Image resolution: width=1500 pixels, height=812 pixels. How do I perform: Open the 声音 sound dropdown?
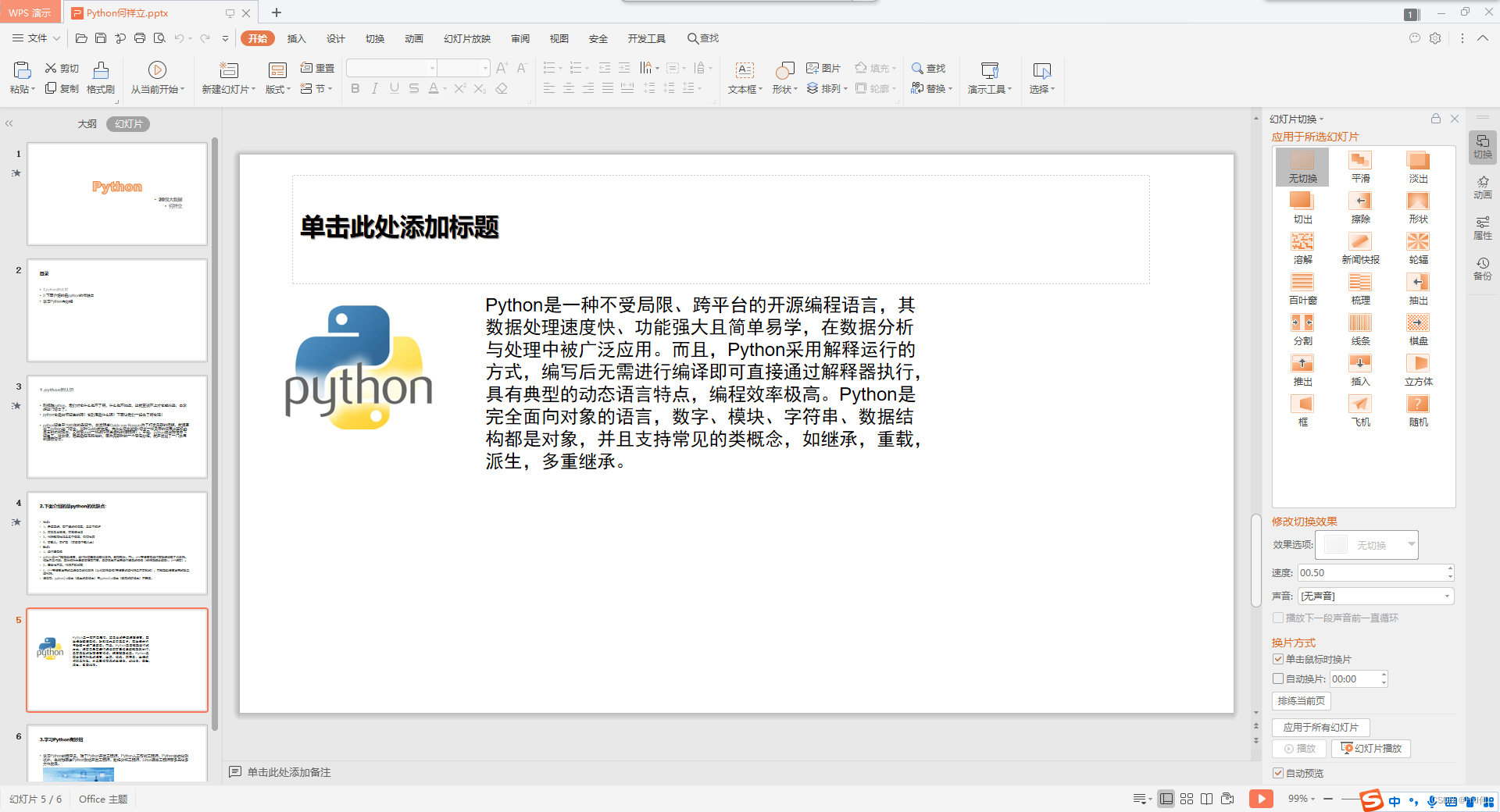[1375, 596]
